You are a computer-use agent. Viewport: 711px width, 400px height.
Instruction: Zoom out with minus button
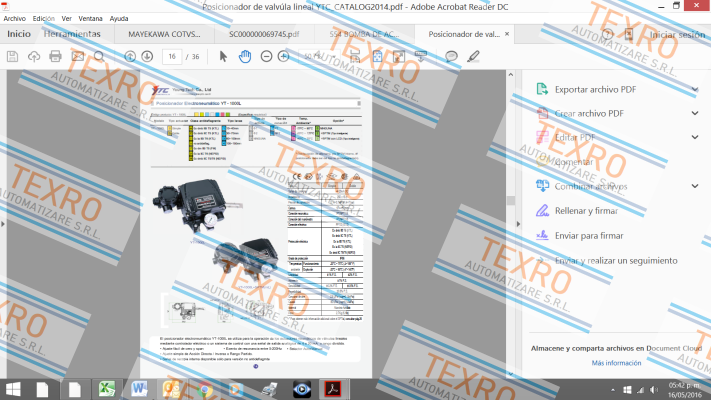(x=266, y=56)
